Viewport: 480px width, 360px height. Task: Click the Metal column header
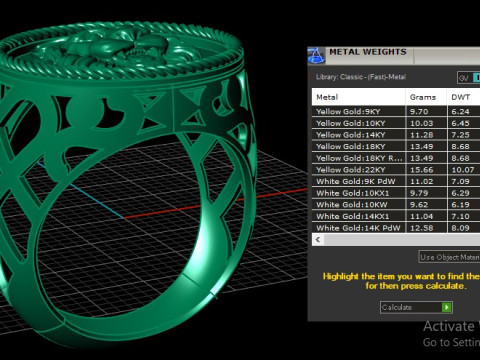click(359, 97)
